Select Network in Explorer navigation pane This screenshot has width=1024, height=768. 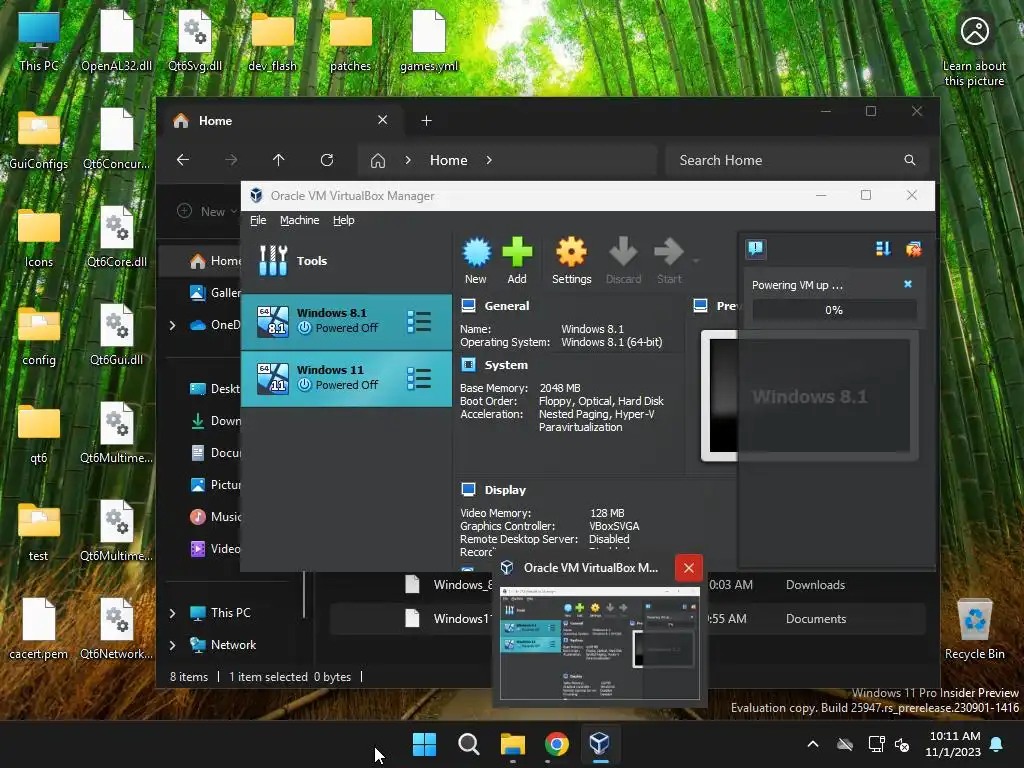[223, 645]
